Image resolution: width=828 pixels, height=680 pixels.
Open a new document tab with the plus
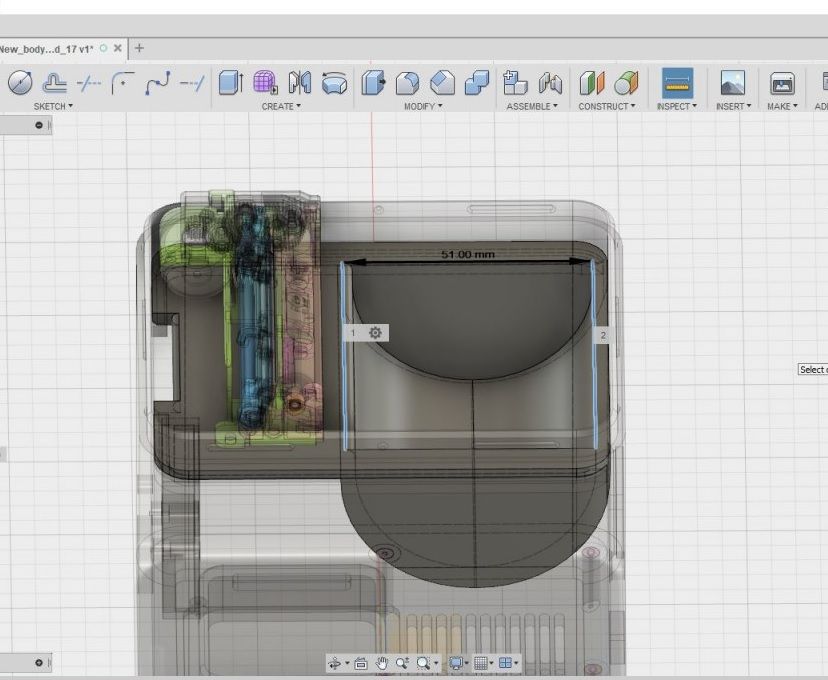[138, 46]
